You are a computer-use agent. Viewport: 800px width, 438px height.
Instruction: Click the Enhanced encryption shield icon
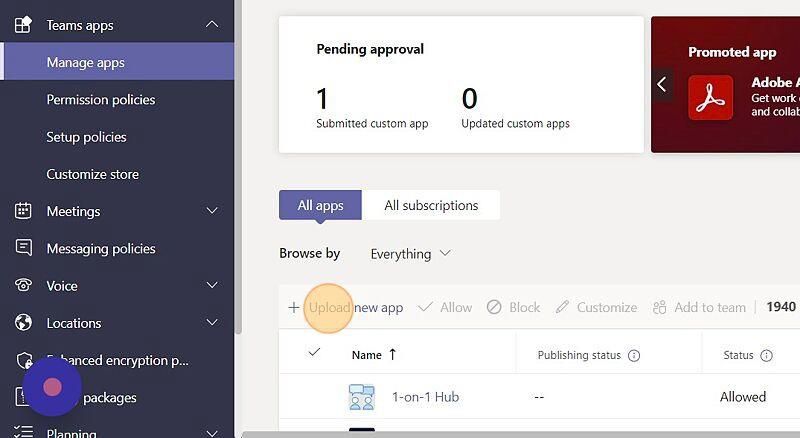point(24,360)
